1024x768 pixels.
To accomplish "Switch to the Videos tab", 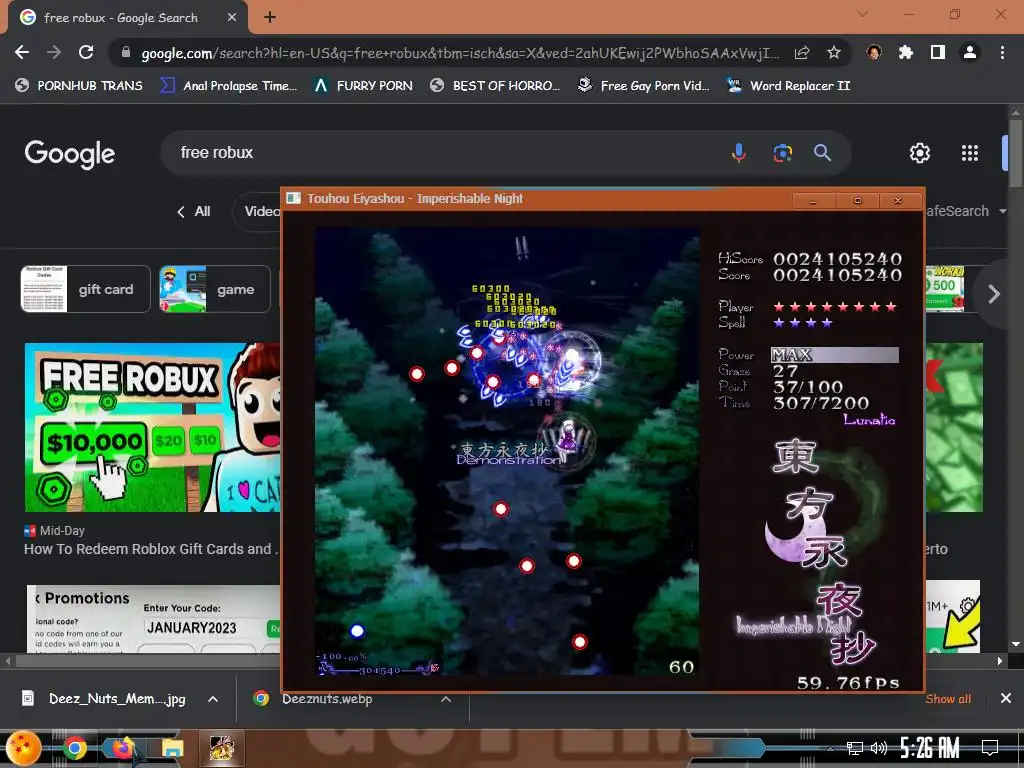I will (x=257, y=211).
